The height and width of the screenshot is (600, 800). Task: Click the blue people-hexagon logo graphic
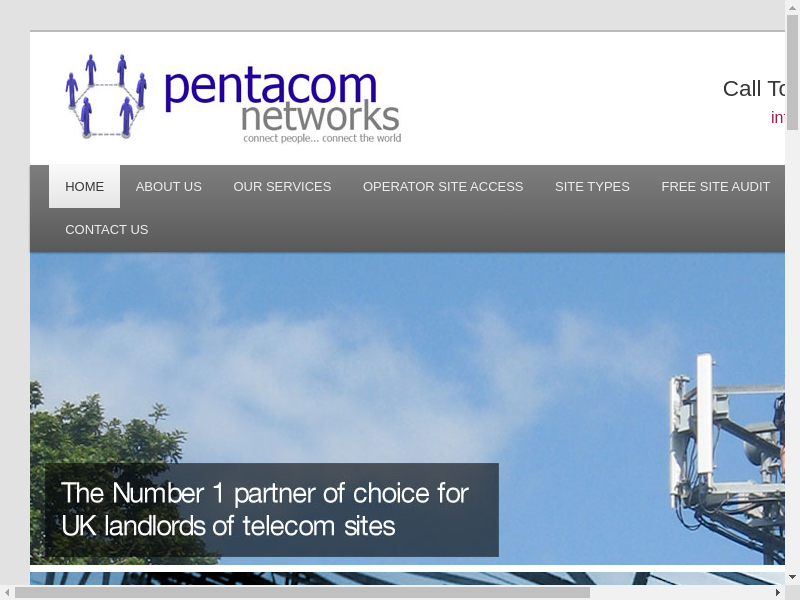pyautogui.click(x=106, y=96)
